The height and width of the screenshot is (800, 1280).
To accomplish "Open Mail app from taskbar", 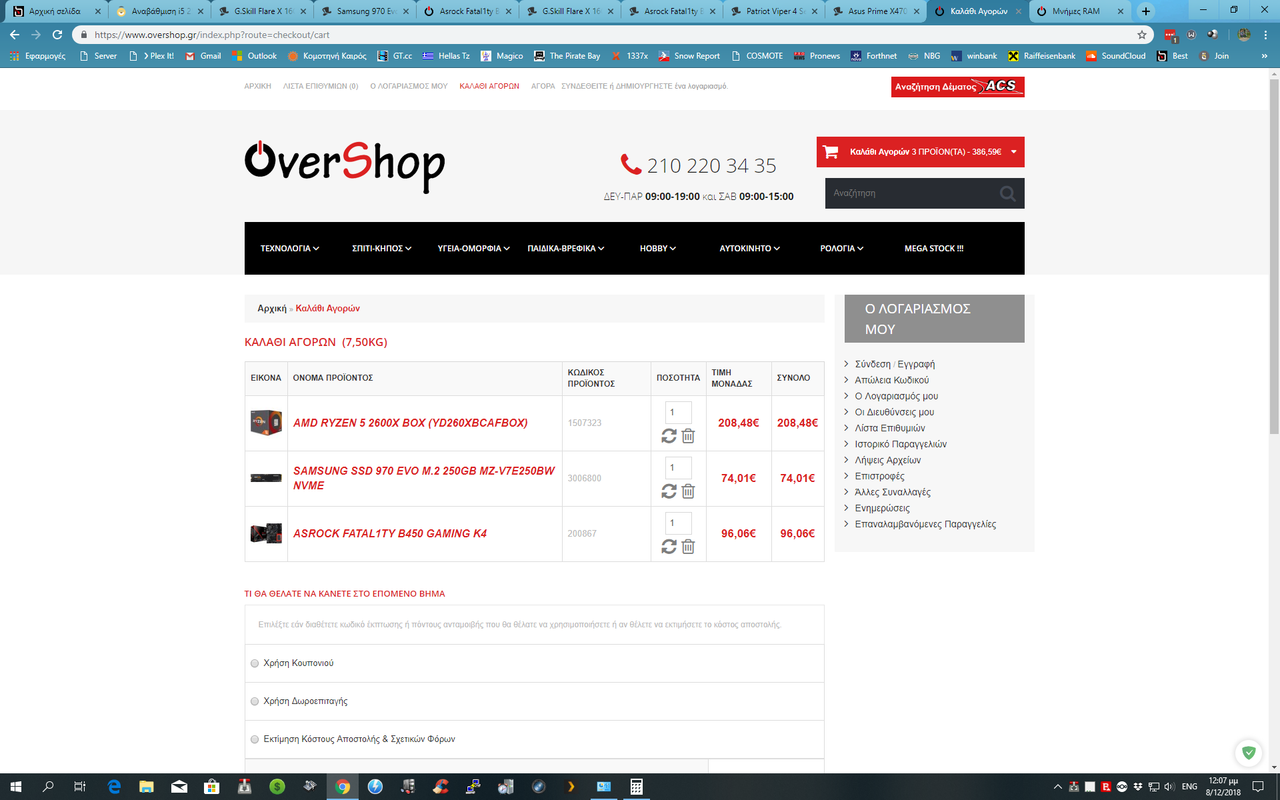I will coord(179,787).
